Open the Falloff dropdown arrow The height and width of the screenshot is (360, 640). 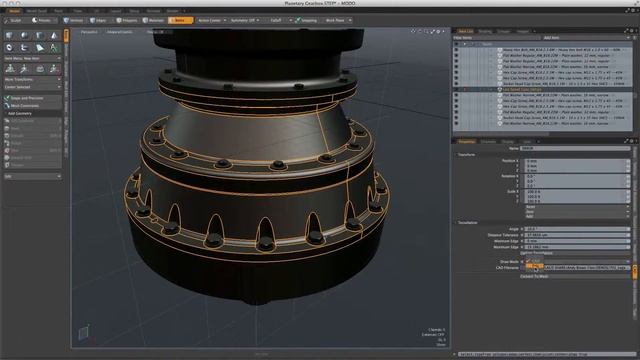click(x=291, y=20)
